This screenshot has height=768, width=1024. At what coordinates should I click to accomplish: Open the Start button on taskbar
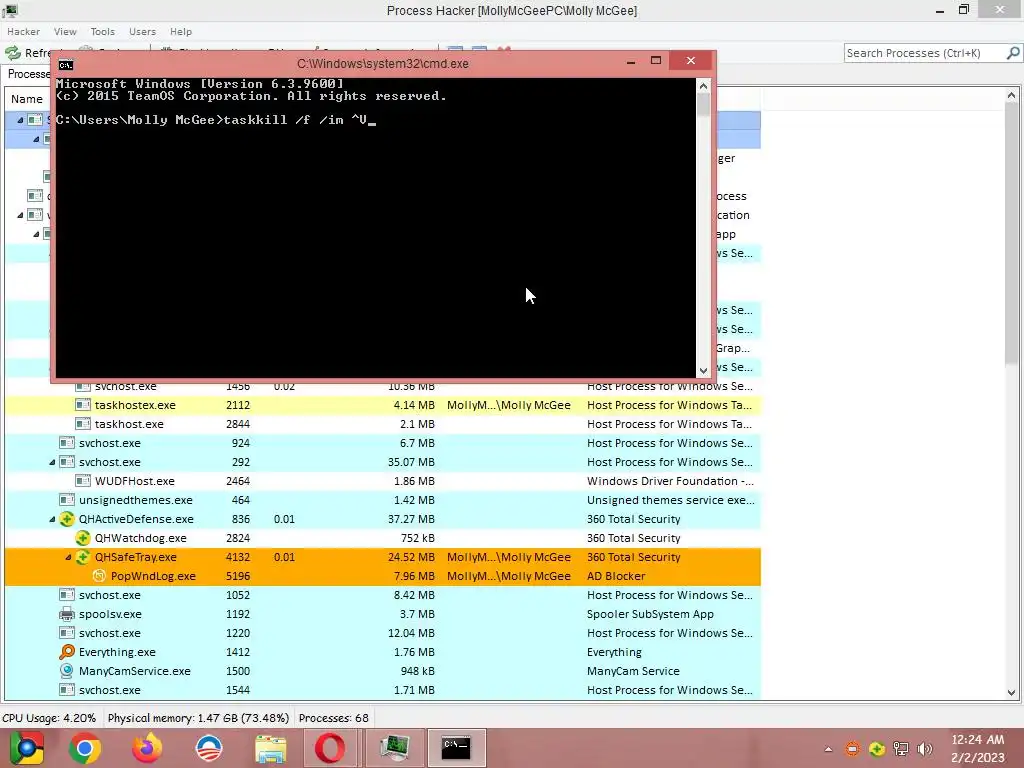tap(26, 748)
